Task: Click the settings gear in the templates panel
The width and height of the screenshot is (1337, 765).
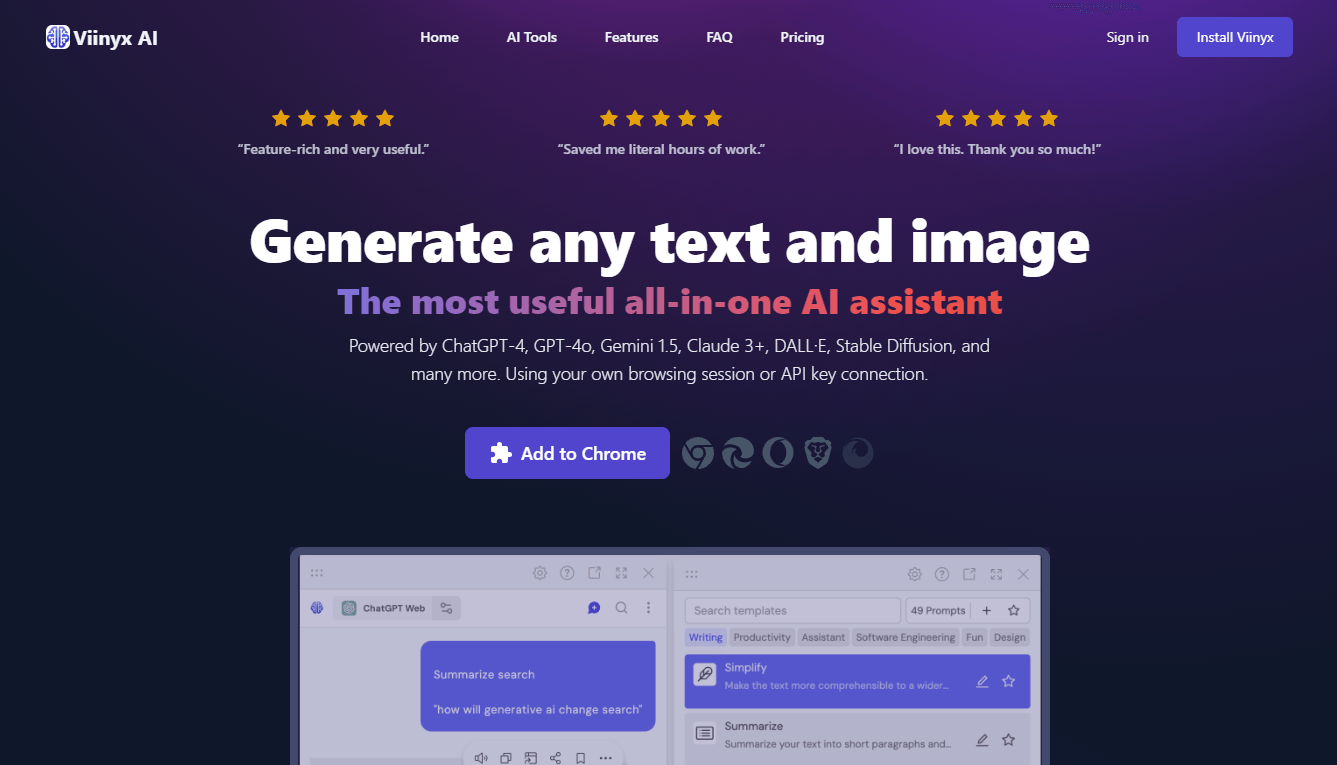Action: click(914, 574)
